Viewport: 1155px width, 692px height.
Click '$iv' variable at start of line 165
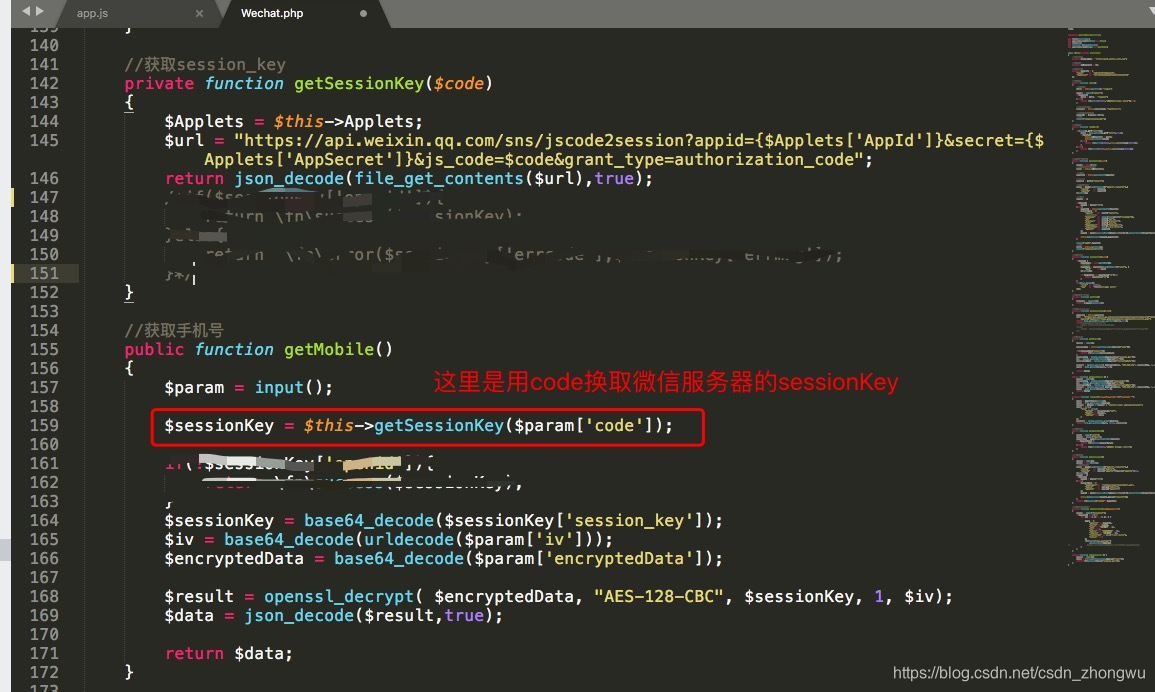[179, 539]
